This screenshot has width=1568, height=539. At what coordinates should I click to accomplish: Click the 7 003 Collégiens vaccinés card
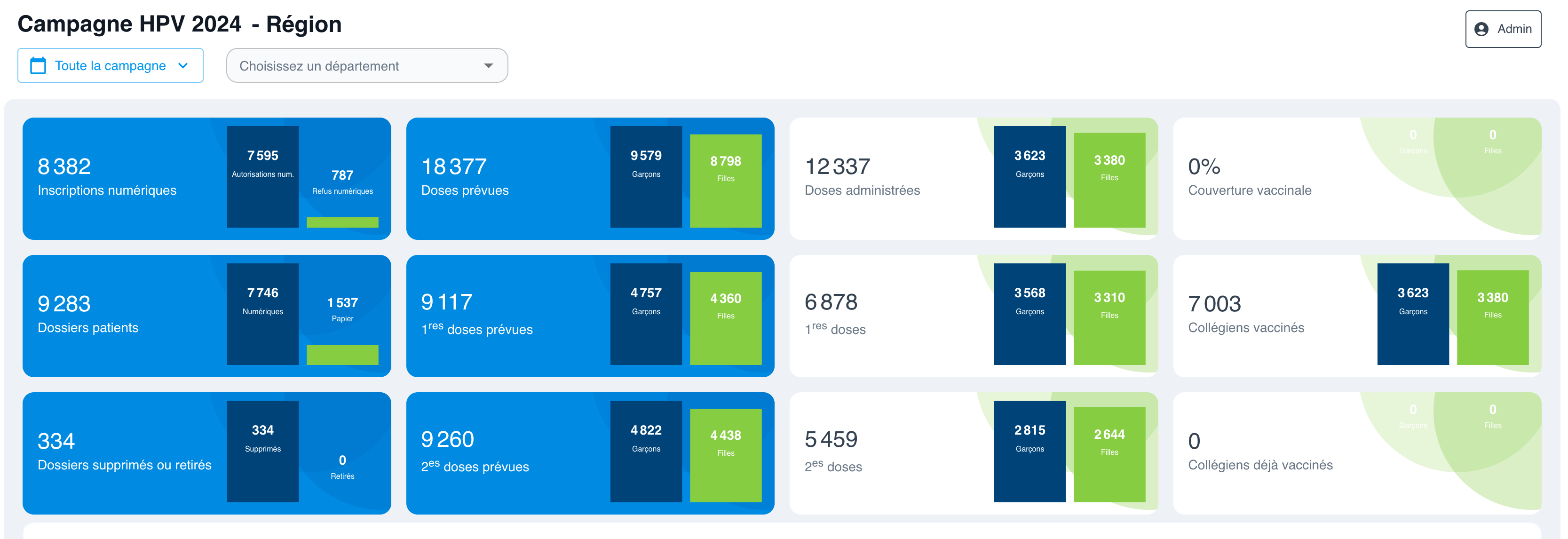(1357, 316)
